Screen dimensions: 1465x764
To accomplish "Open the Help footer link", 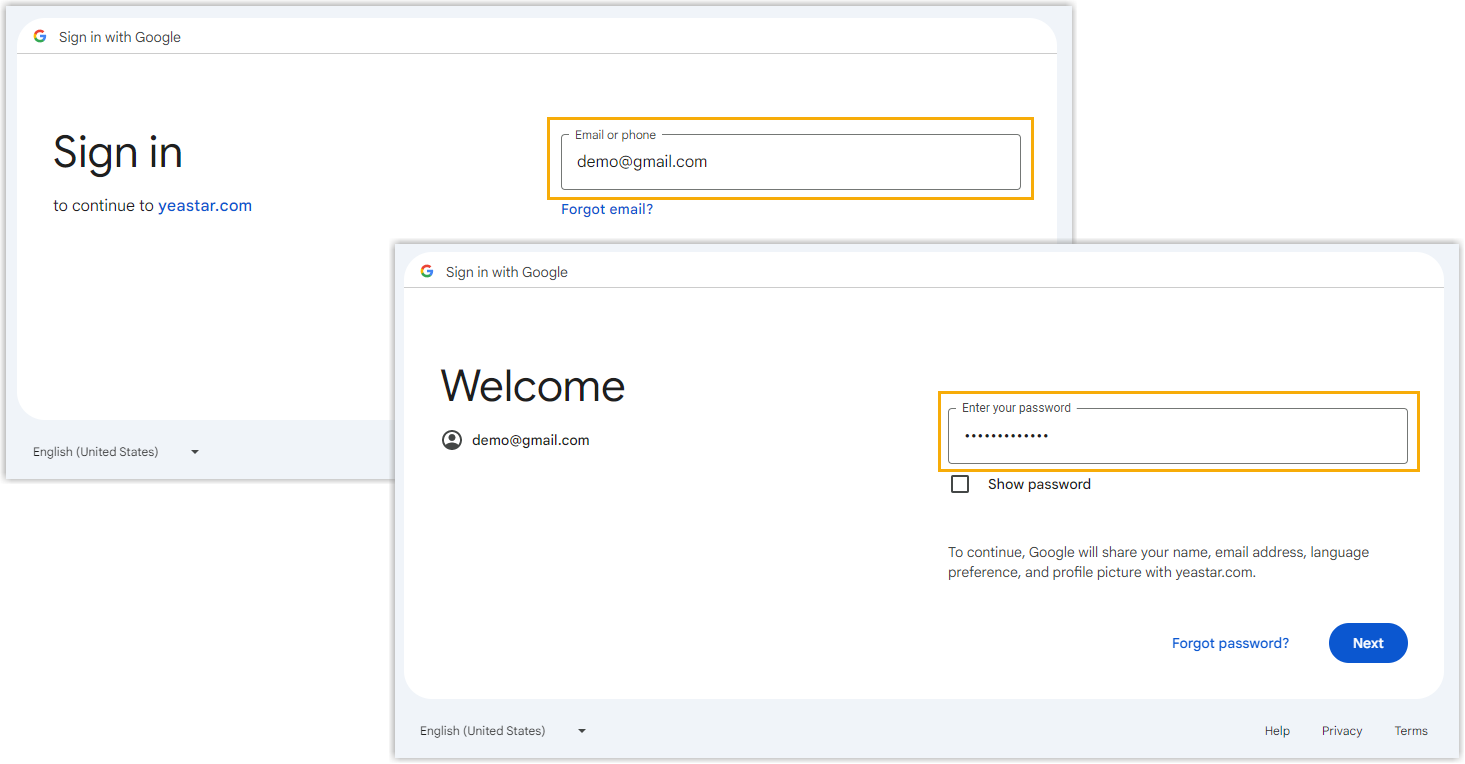I will pyautogui.click(x=1277, y=731).
